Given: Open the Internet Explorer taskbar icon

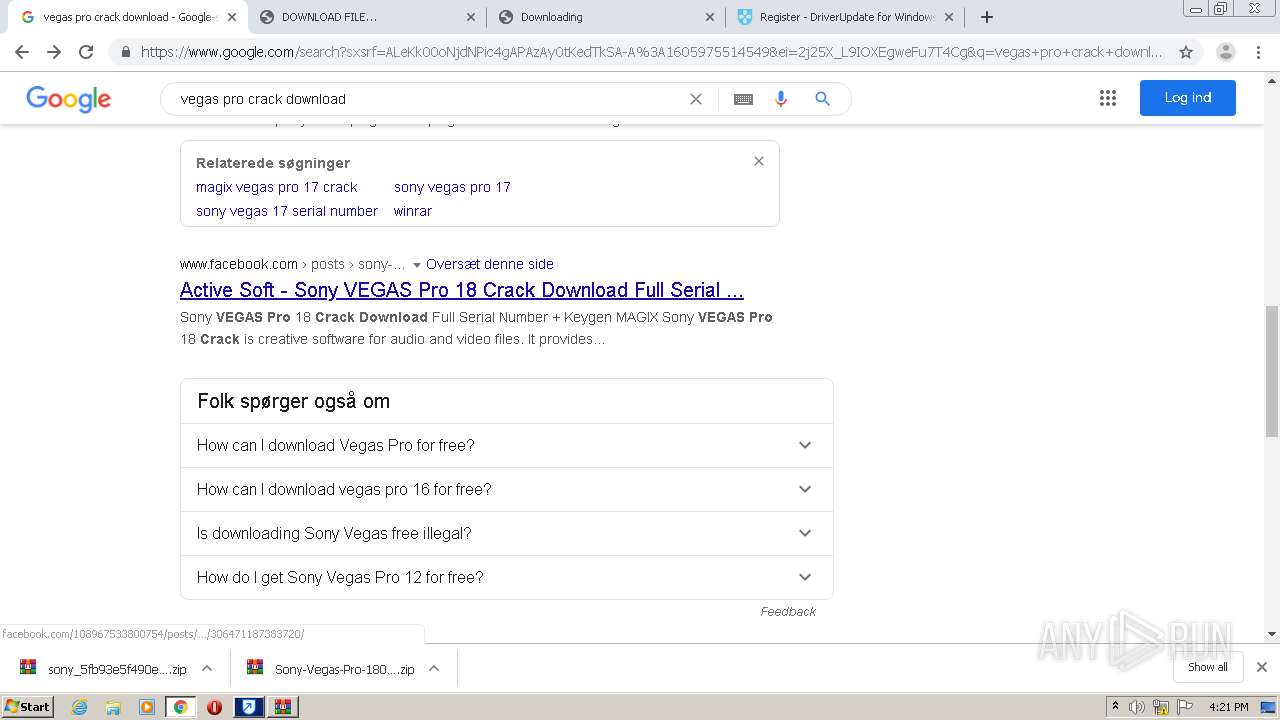Looking at the screenshot, I should pyautogui.click(x=80, y=707).
